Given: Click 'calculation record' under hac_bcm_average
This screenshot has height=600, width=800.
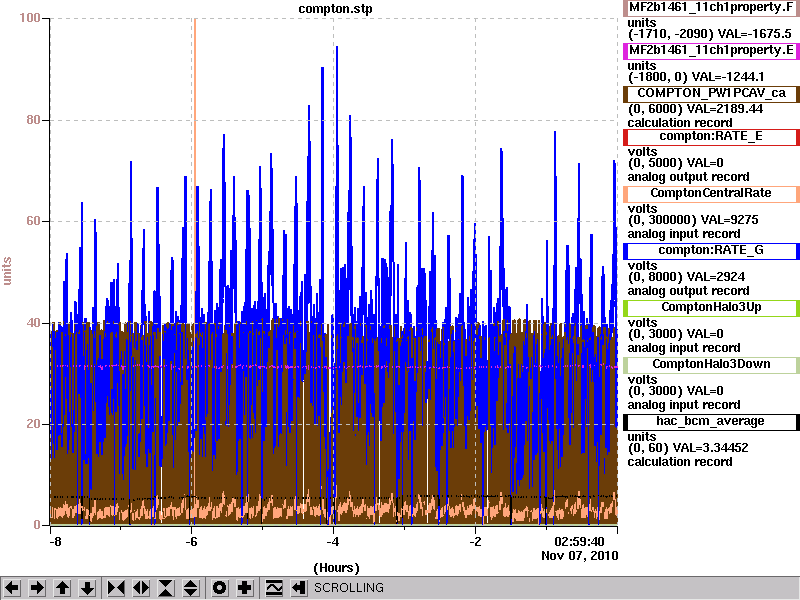Looking at the screenshot, I should 680,462.
